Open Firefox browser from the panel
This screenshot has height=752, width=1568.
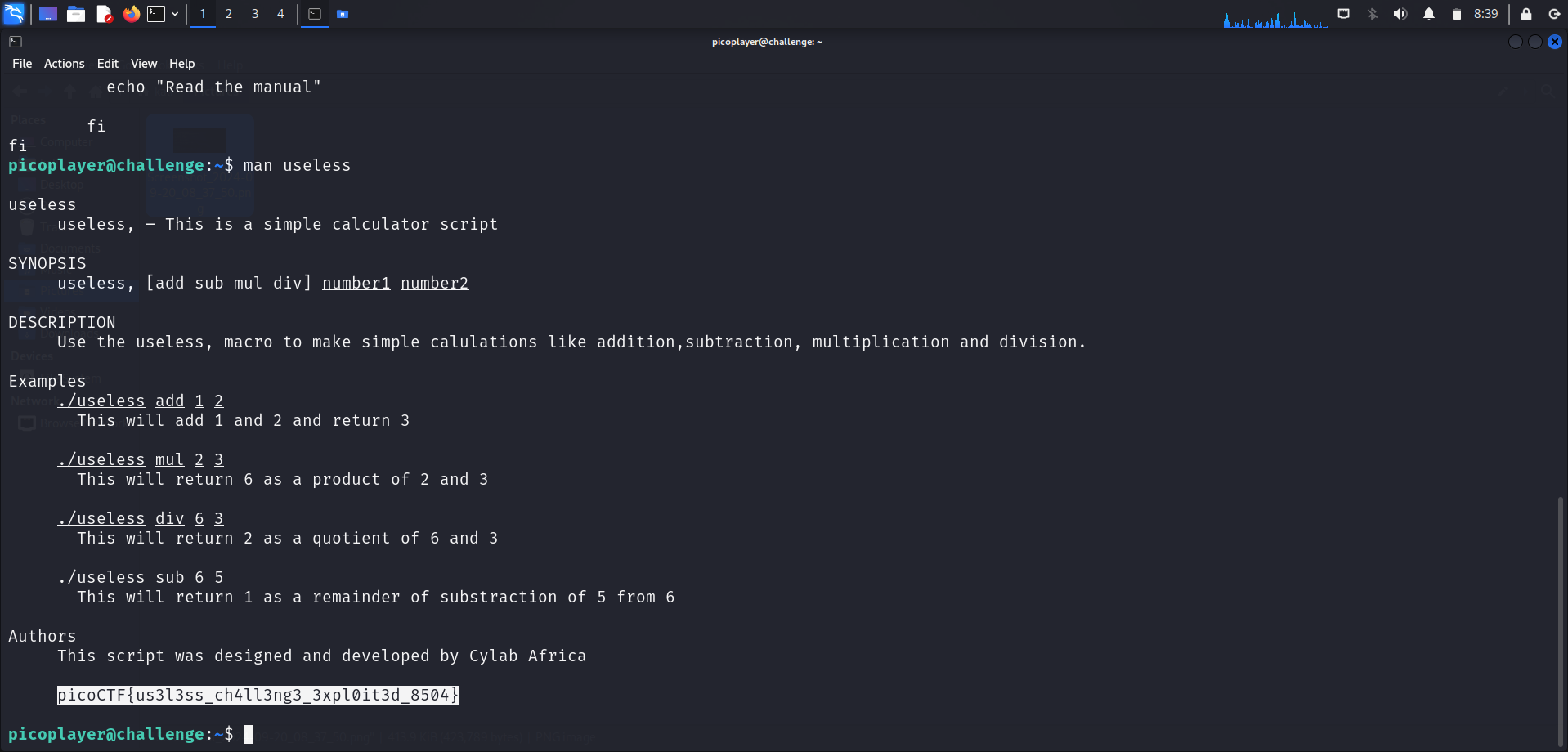click(131, 14)
